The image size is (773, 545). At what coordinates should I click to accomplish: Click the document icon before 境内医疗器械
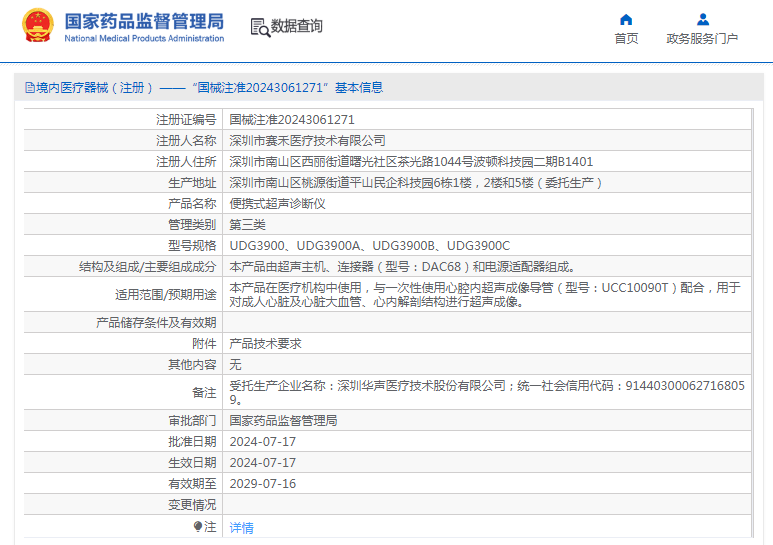click(30, 88)
